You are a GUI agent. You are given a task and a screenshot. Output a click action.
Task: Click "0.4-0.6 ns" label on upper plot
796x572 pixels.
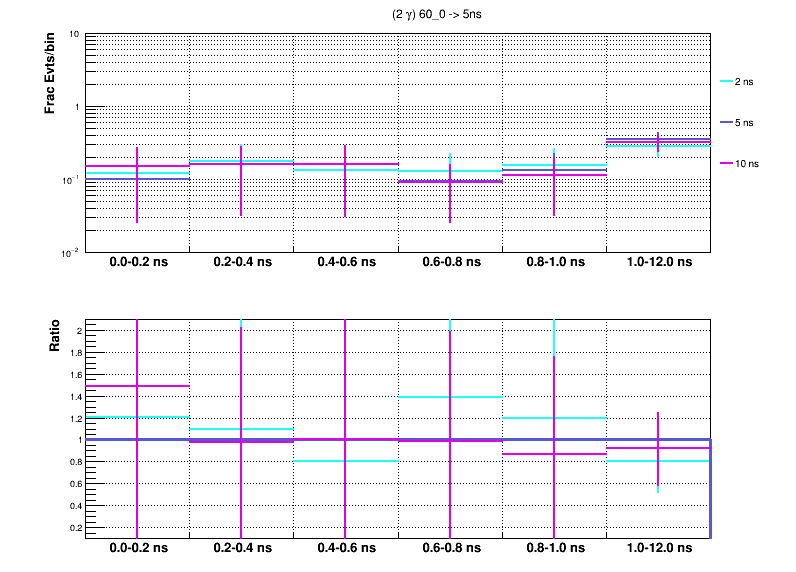click(x=345, y=262)
